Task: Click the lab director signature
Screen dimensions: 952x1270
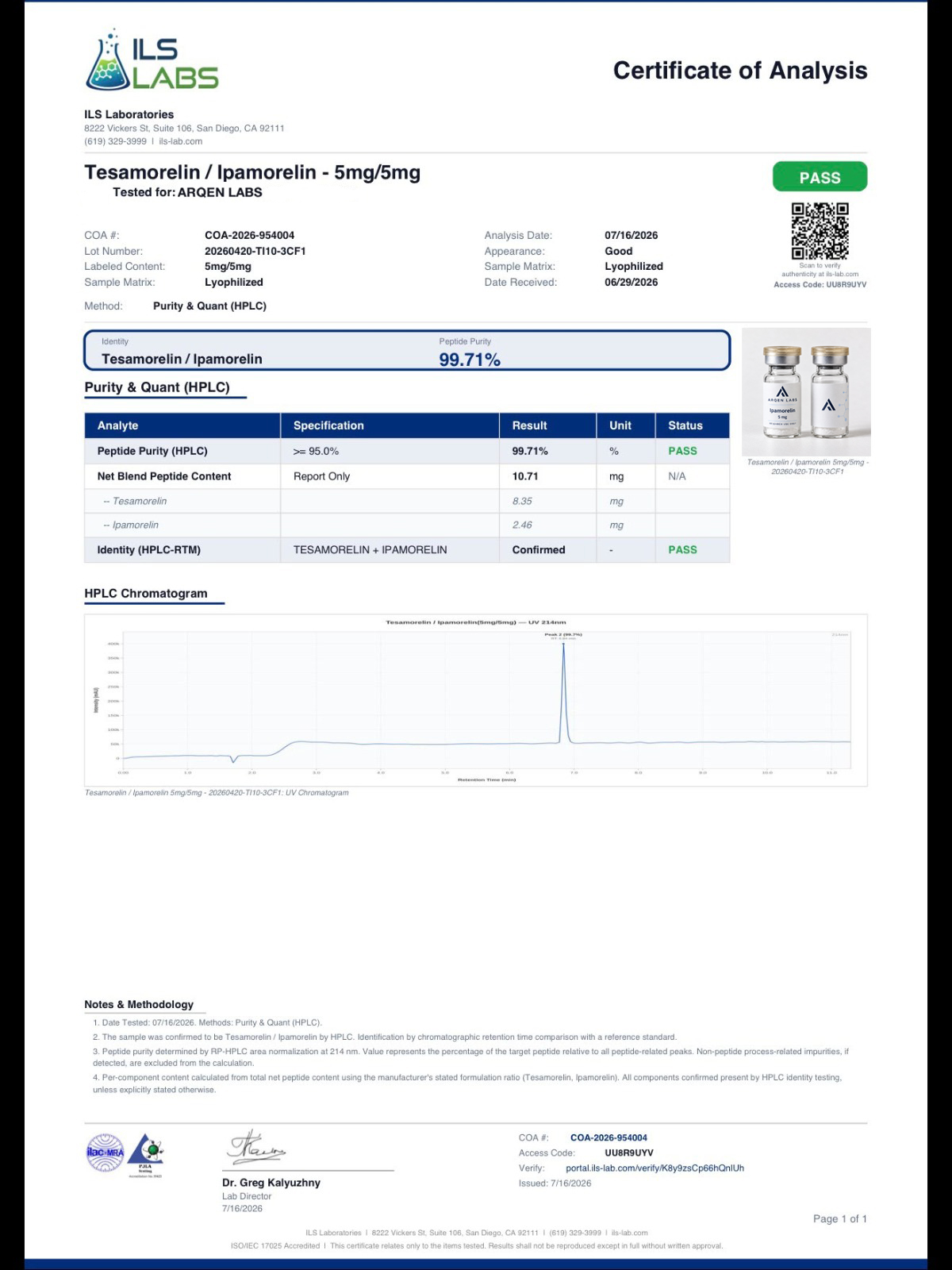Action: pyautogui.click(x=256, y=1147)
